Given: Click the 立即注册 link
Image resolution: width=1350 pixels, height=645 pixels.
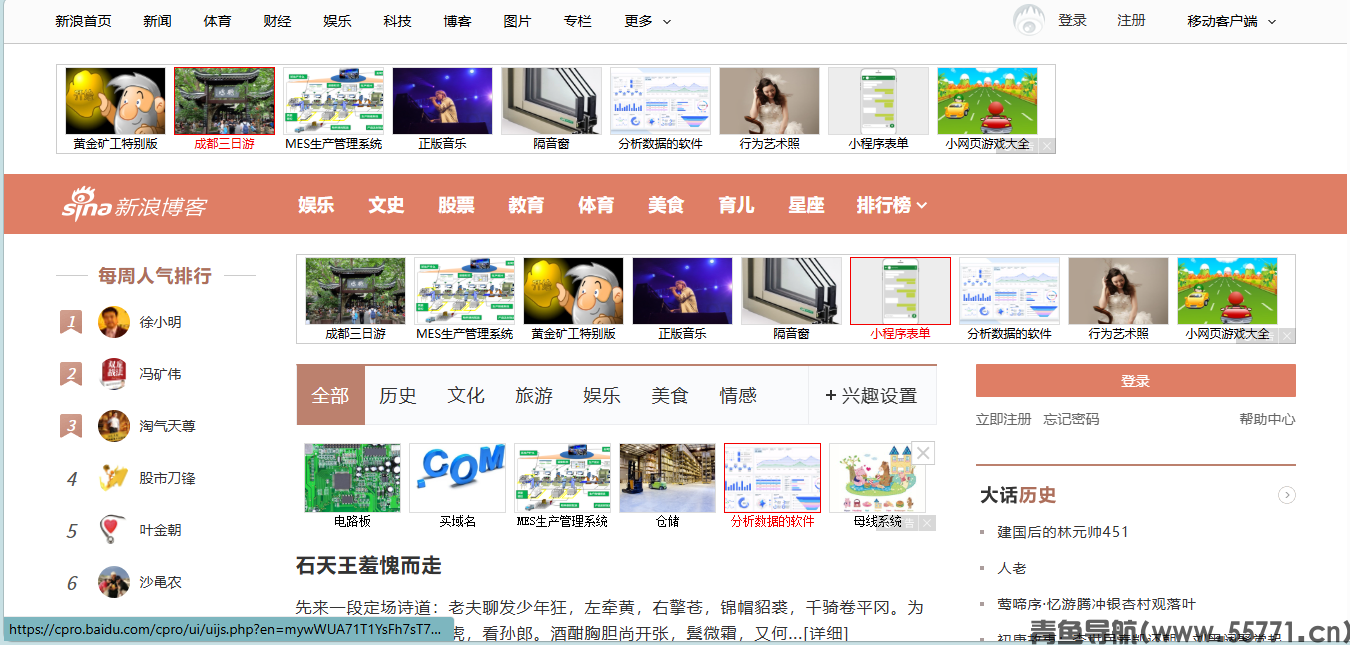Looking at the screenshot, I should pos(1003,419).
